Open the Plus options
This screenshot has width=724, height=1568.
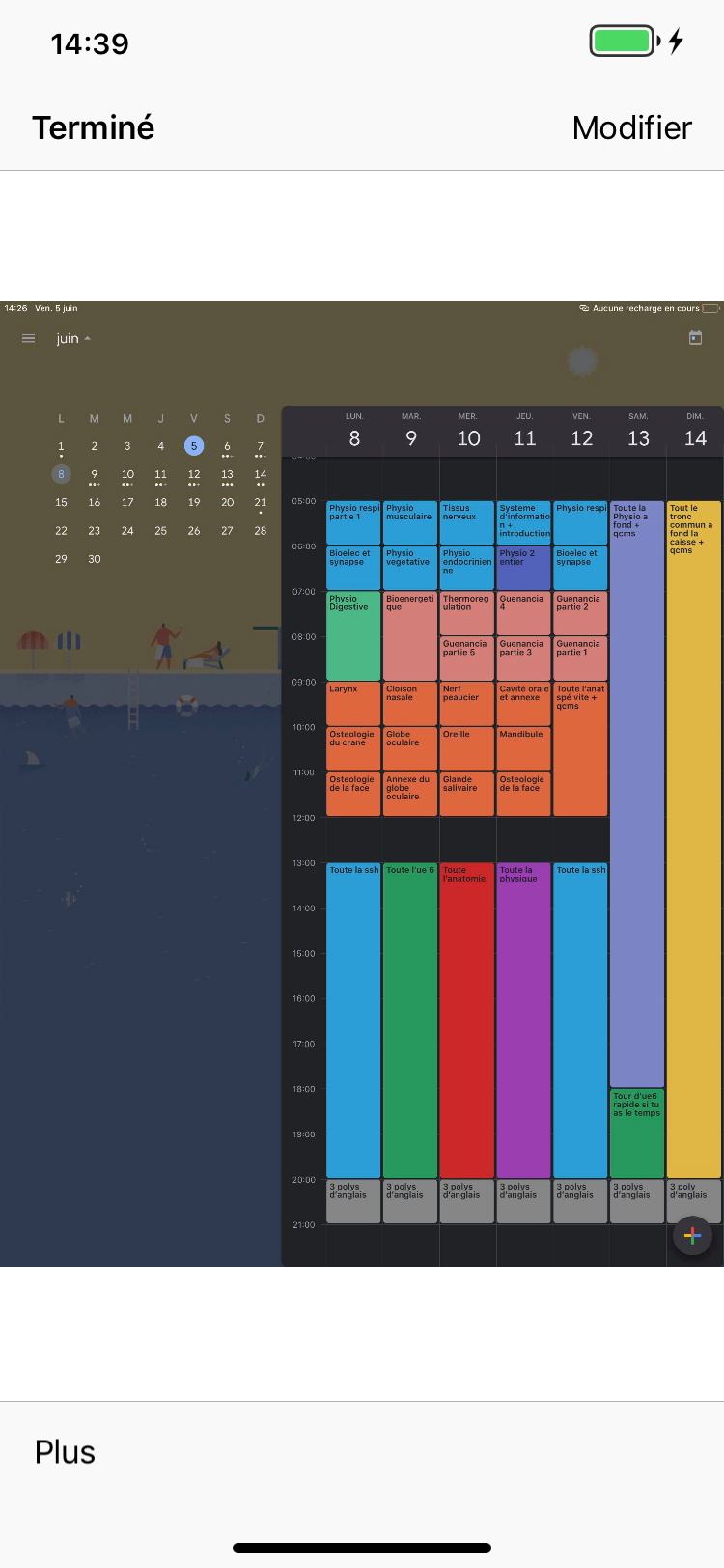(x=65, y=1452)
